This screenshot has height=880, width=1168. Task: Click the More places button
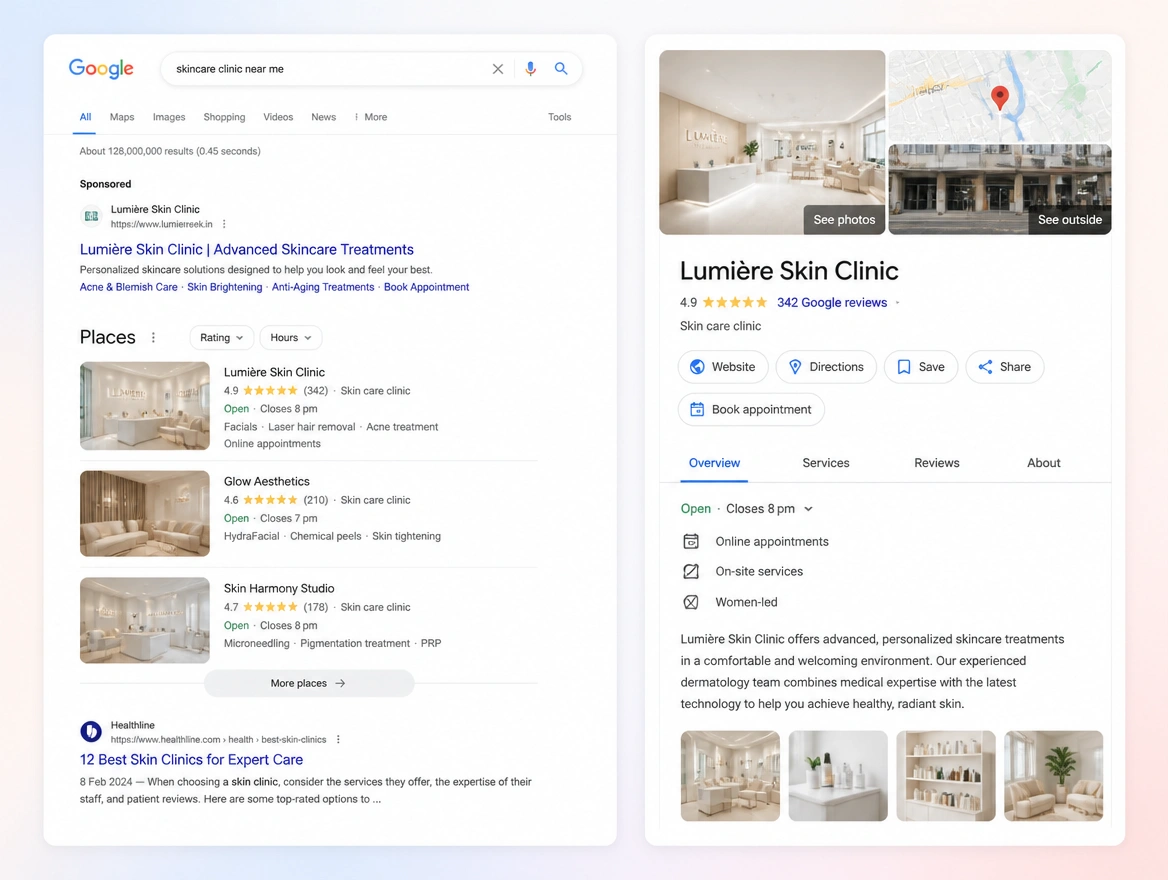[x=308, y=683]
